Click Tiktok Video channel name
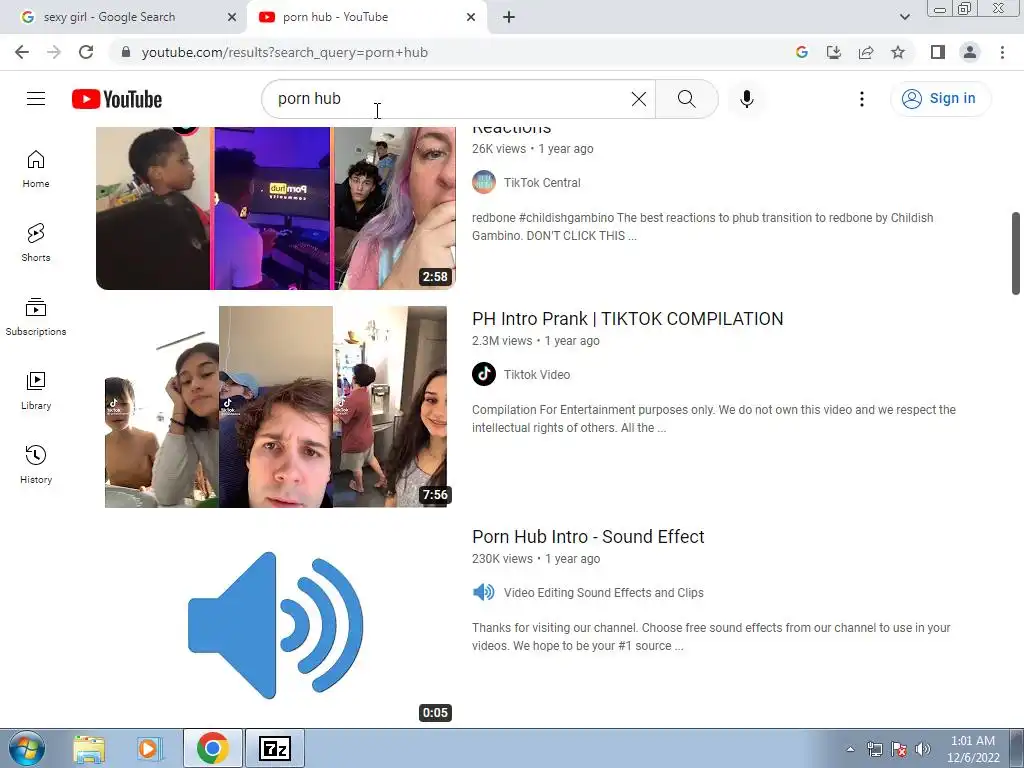 point(537,375)
